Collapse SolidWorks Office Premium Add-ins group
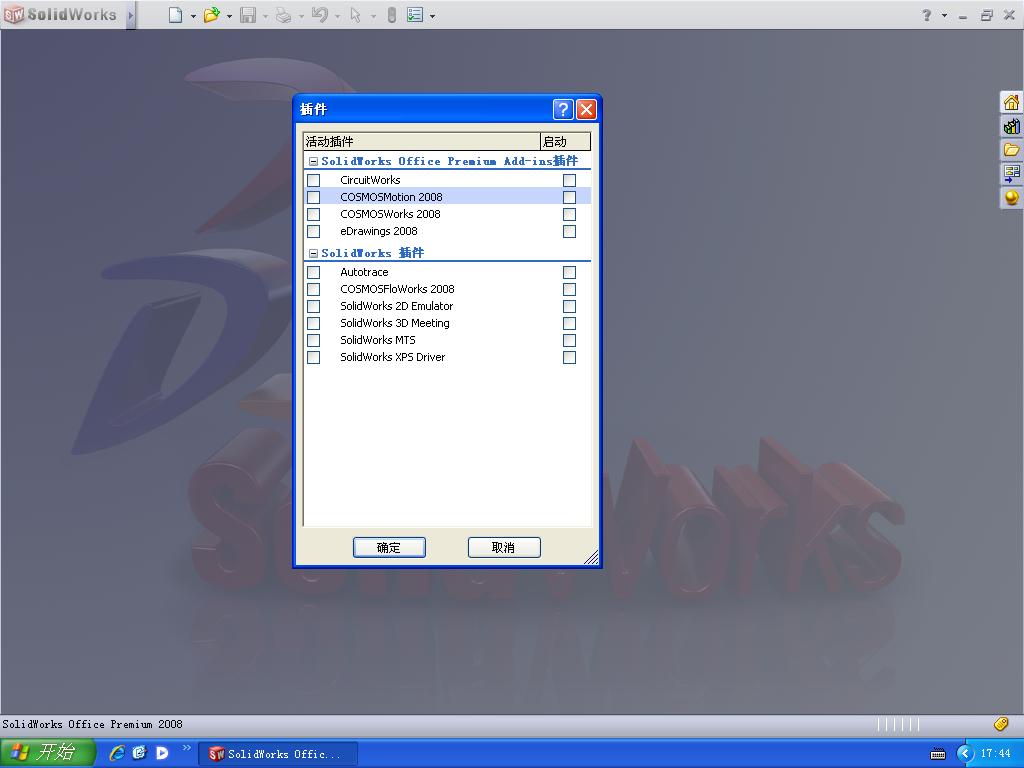The height and width of the screenshot is (768, 1024). (x=313, y=161)
